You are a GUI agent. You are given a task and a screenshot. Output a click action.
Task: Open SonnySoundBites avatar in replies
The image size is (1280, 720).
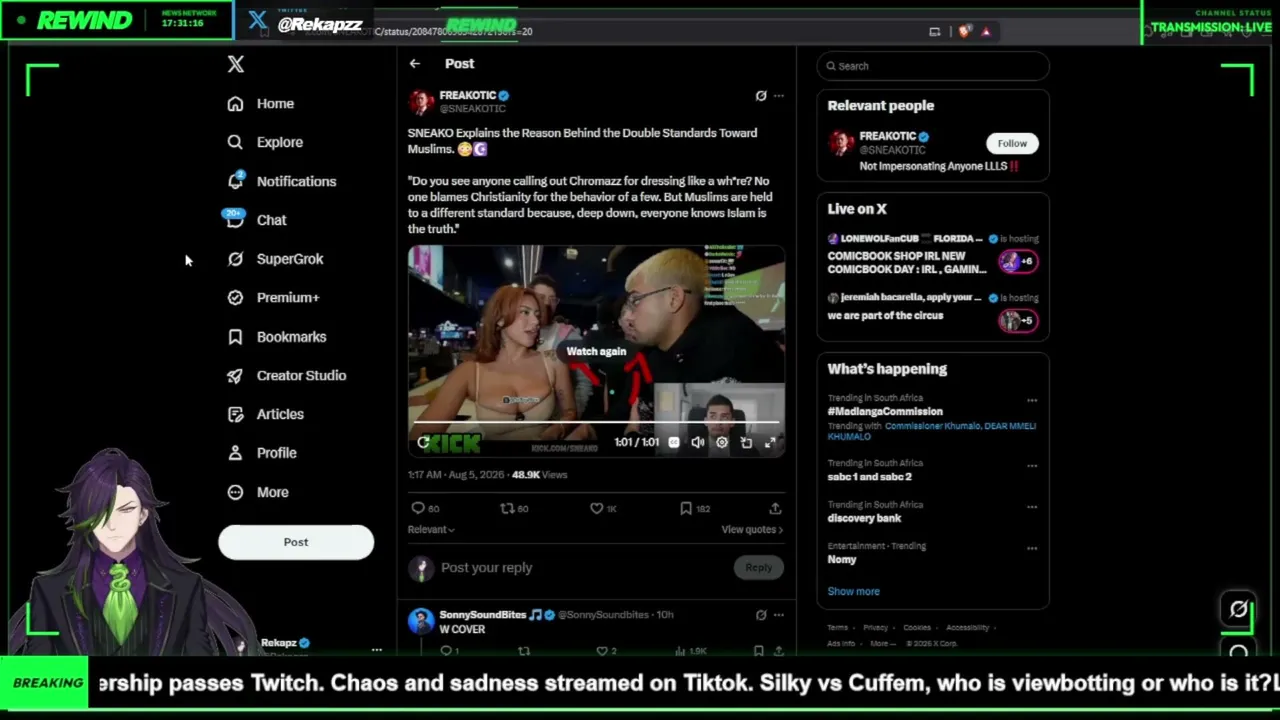(421, 621)
